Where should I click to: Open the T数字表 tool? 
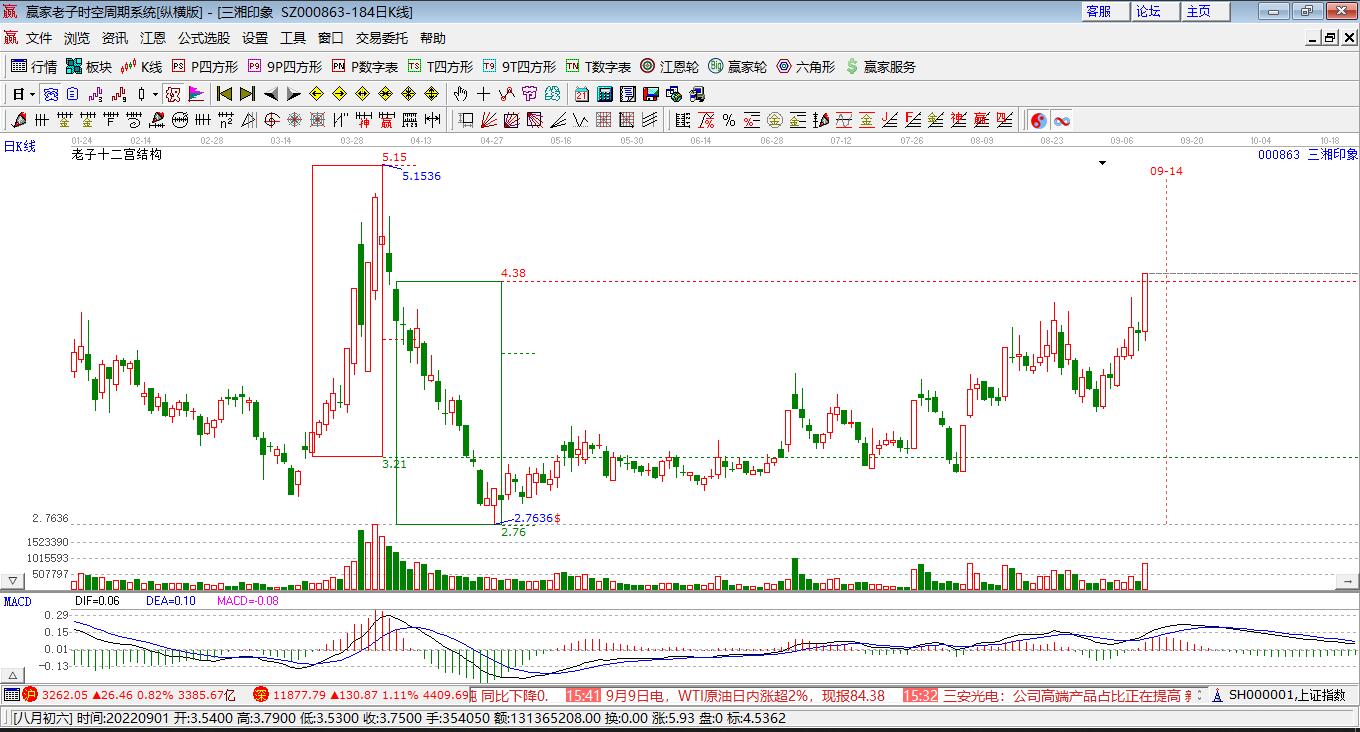[x=598, y=67]
